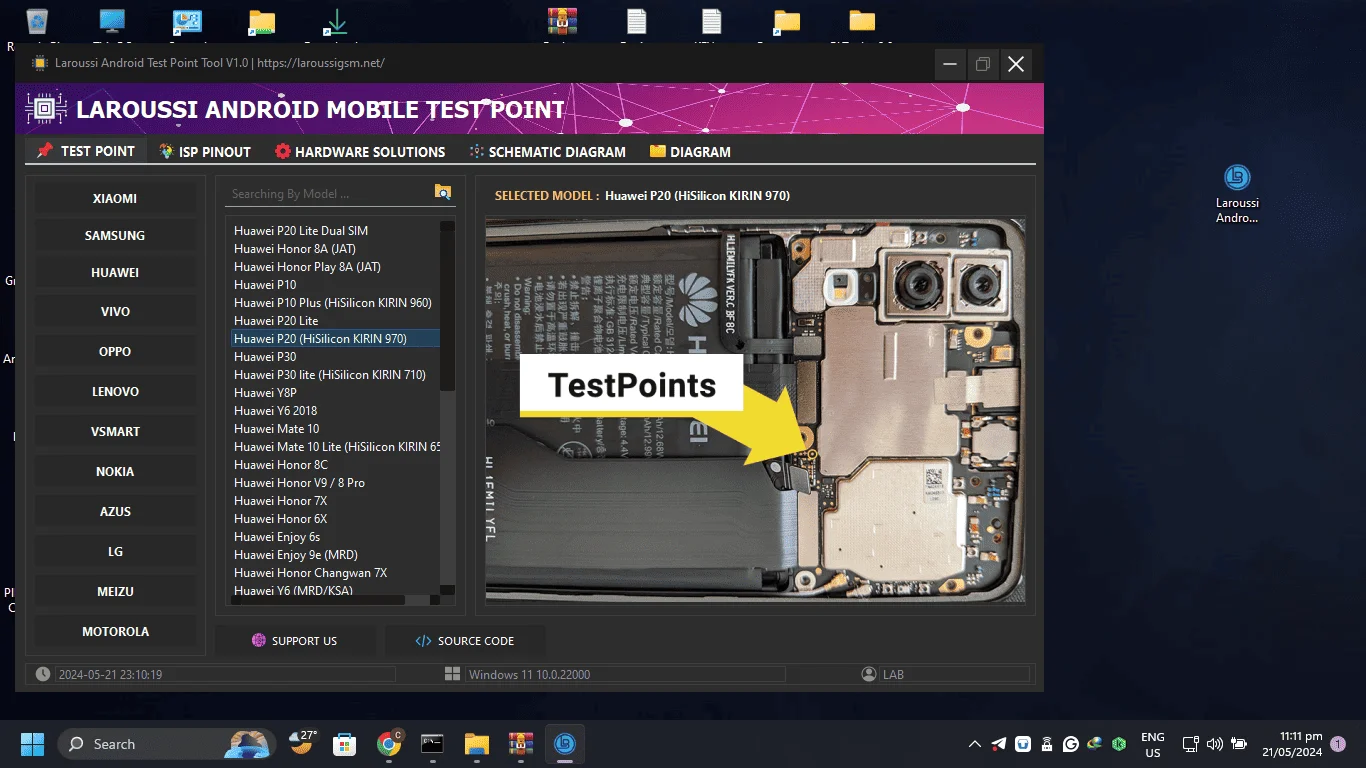
Task: Focus the Searching By Model field
Action: pos(328,193)
